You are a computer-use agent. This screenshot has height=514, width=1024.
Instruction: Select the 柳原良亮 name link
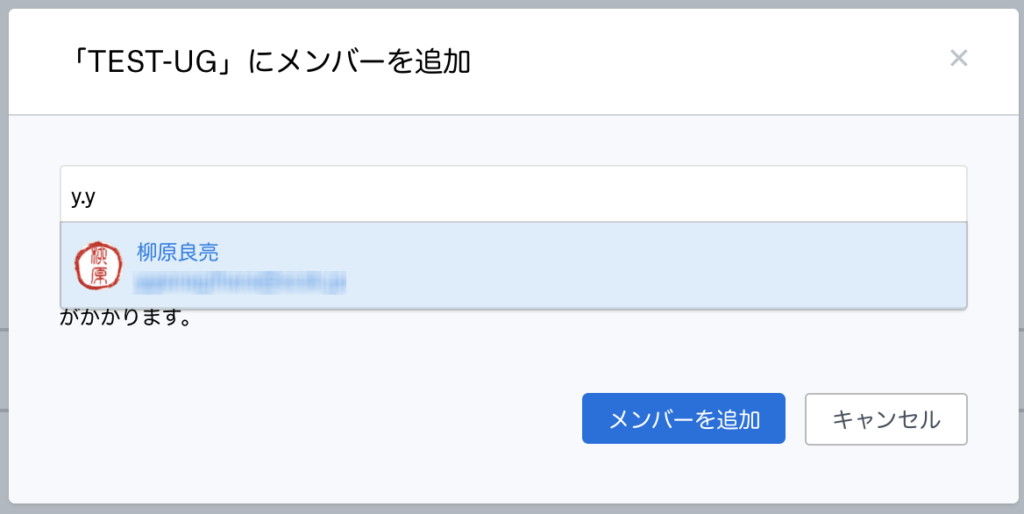tap(178, 252)
